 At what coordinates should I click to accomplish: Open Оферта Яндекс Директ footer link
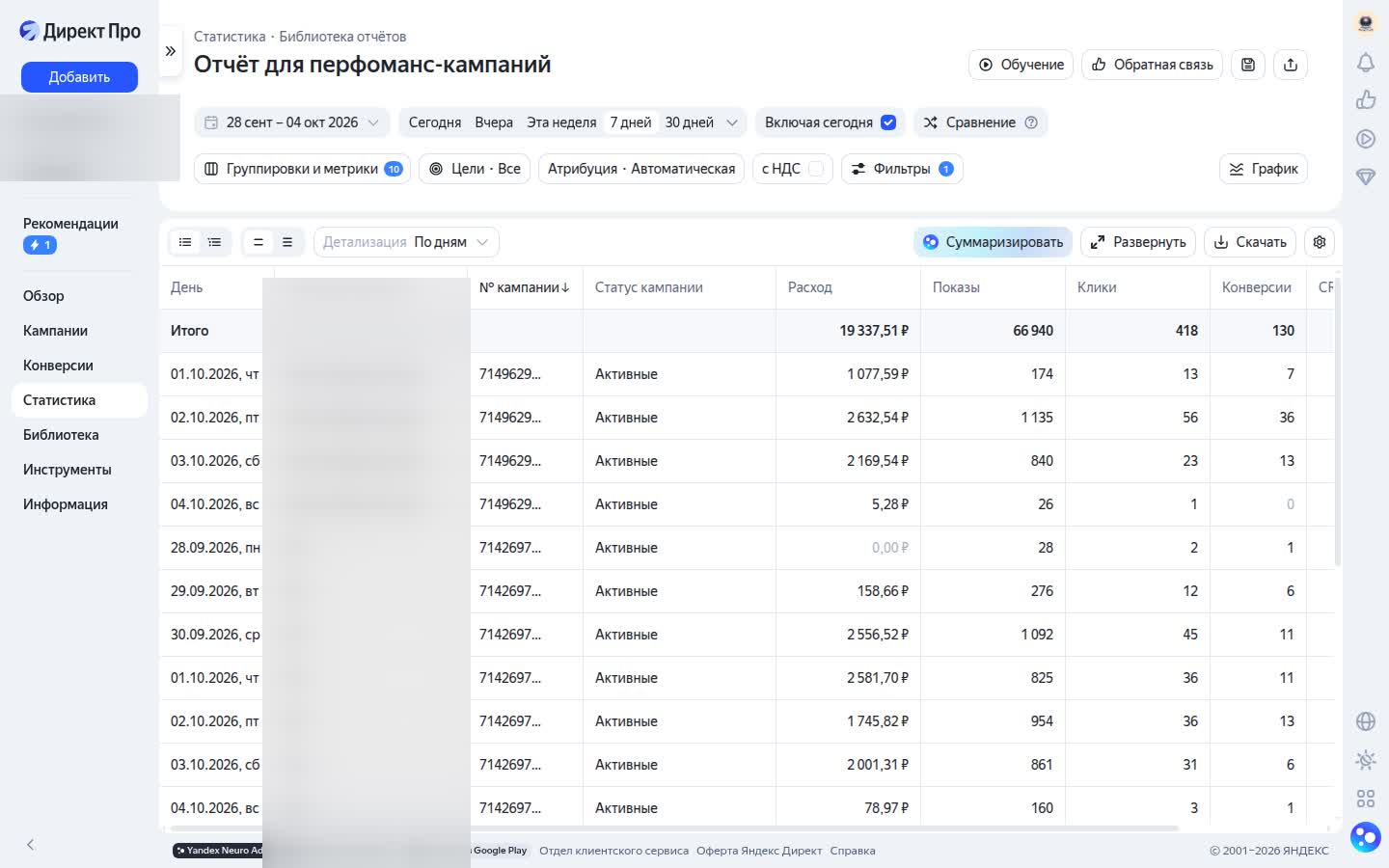(x=758, y=851)
